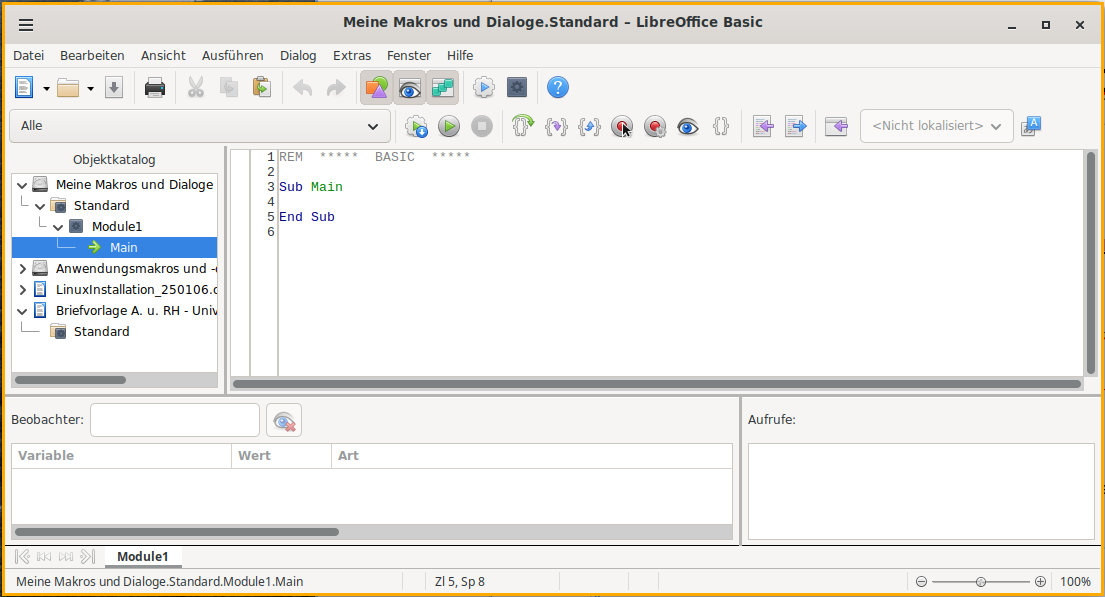Click the zoom out minus button
The width and height of the screenshot is (1105, 597).
[921, 581]
